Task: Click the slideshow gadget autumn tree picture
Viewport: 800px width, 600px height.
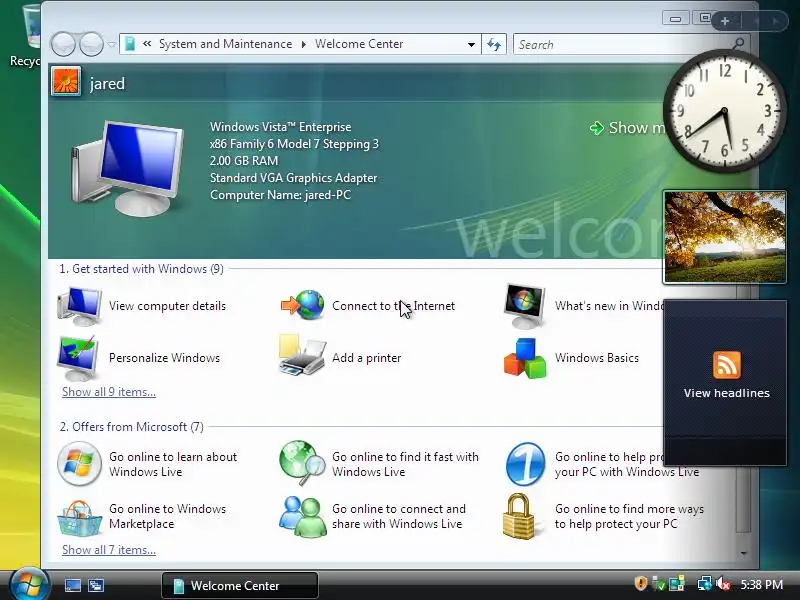Action: [724, 237]
